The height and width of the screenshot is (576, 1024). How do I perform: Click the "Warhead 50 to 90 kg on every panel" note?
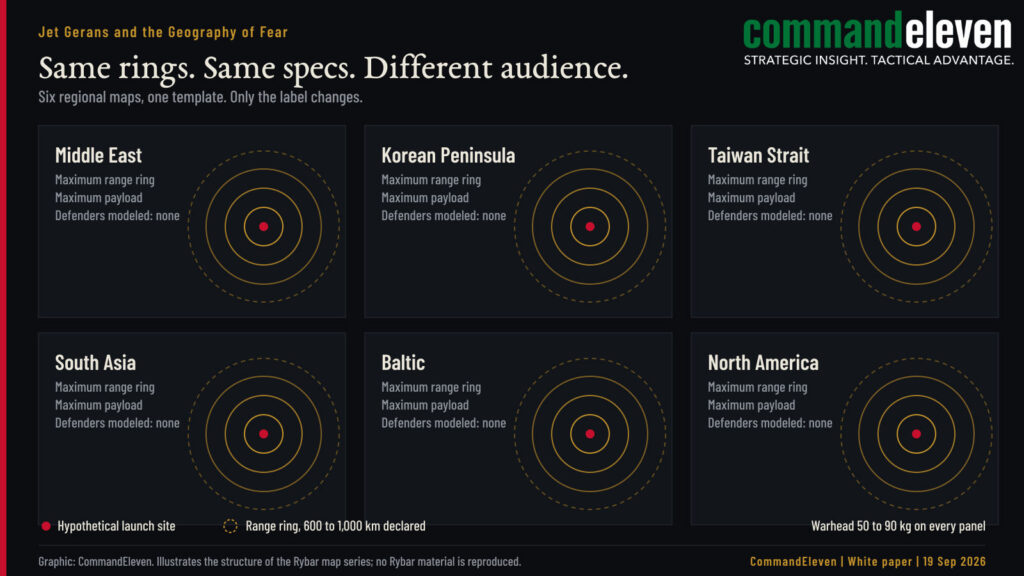tap(898, 526)
